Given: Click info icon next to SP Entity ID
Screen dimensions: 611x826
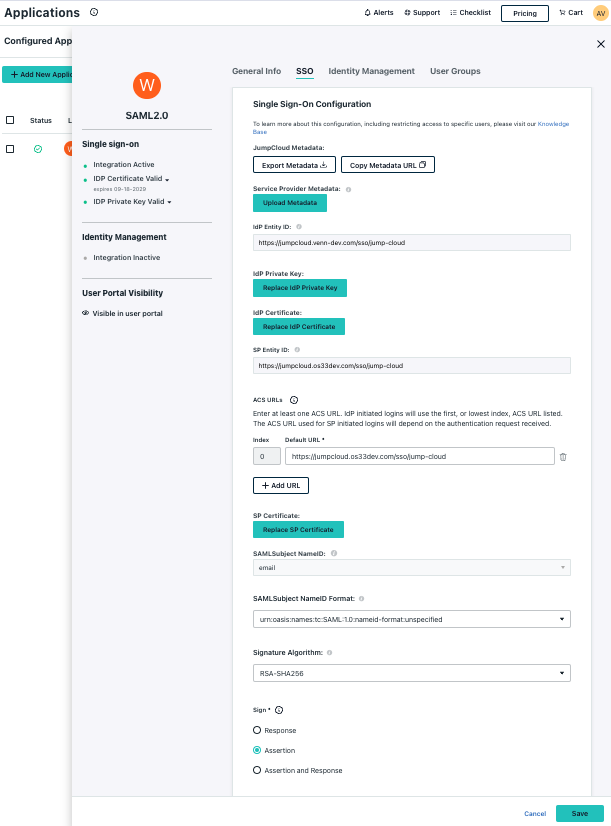Looking at the screenshot, I should point(297,350).
